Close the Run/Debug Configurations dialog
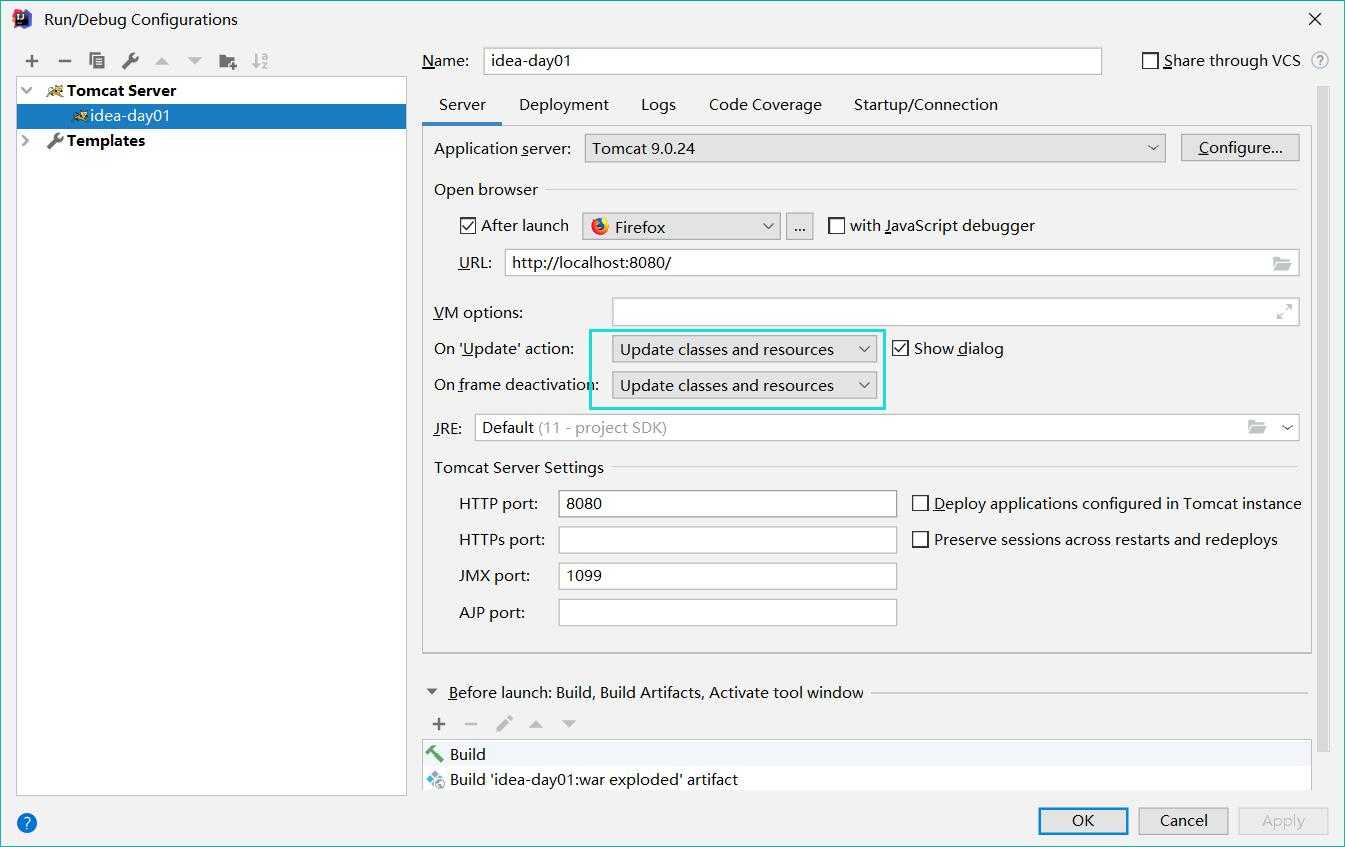The image size is (1345, 847). tap(1315, 19)
